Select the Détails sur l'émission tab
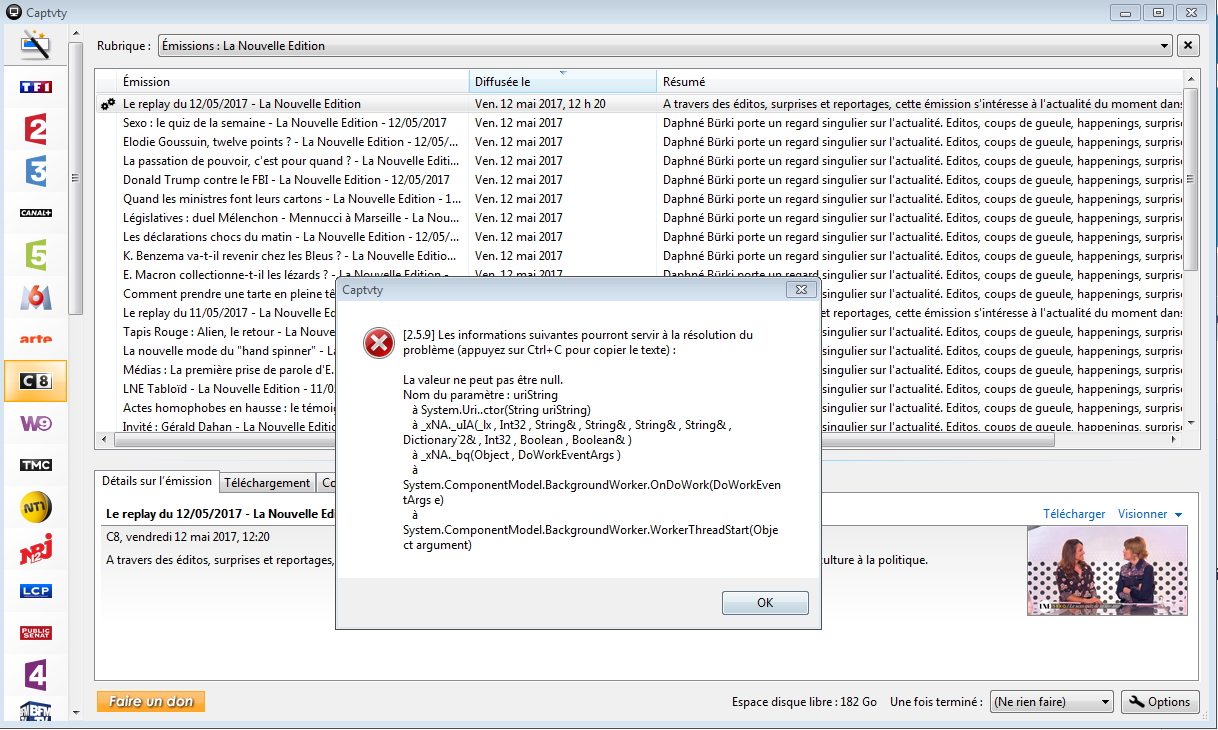This screenshot has width=1218, height=730. [157, 481]
